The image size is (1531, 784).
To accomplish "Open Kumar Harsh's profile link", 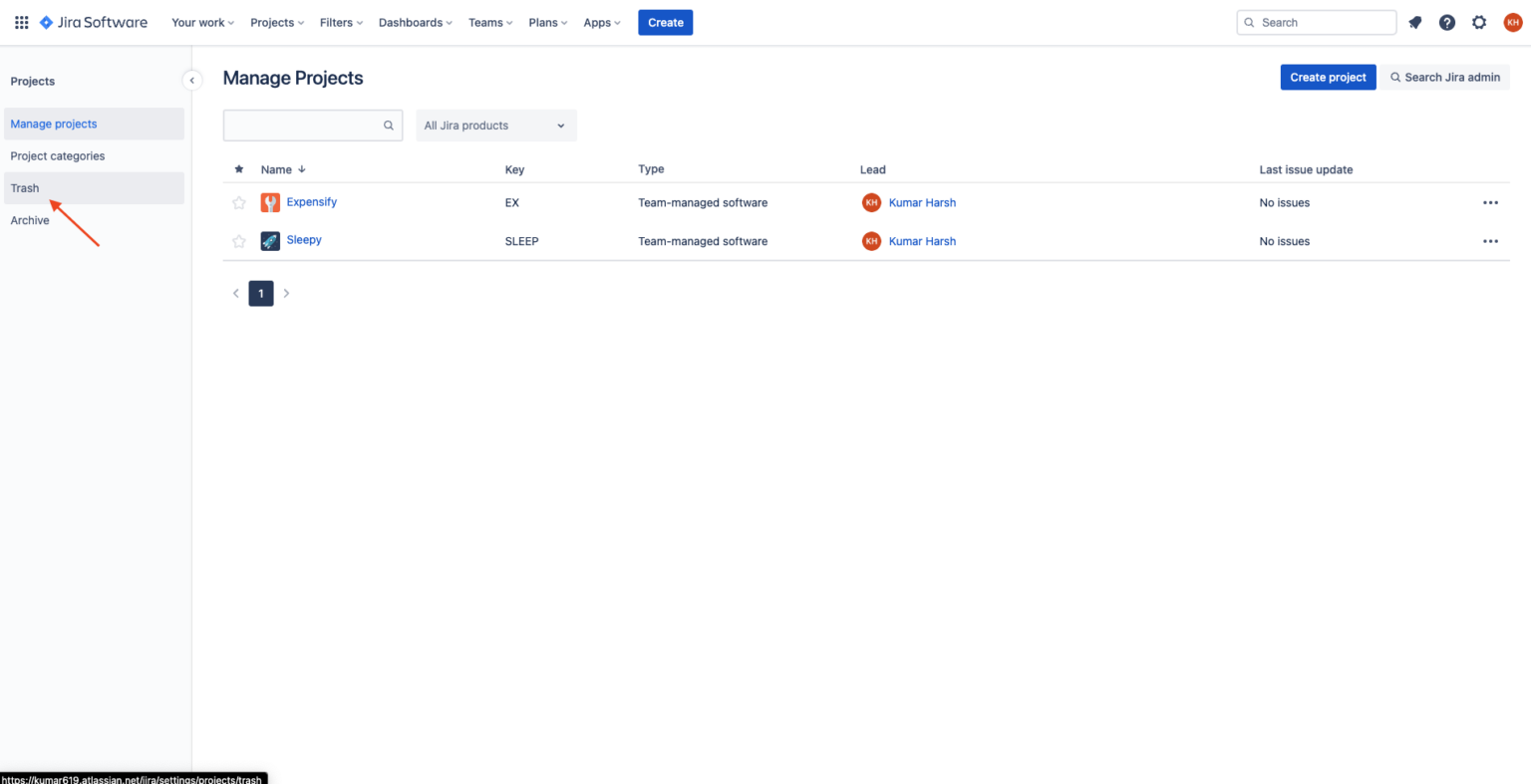I will click(922, 202).
